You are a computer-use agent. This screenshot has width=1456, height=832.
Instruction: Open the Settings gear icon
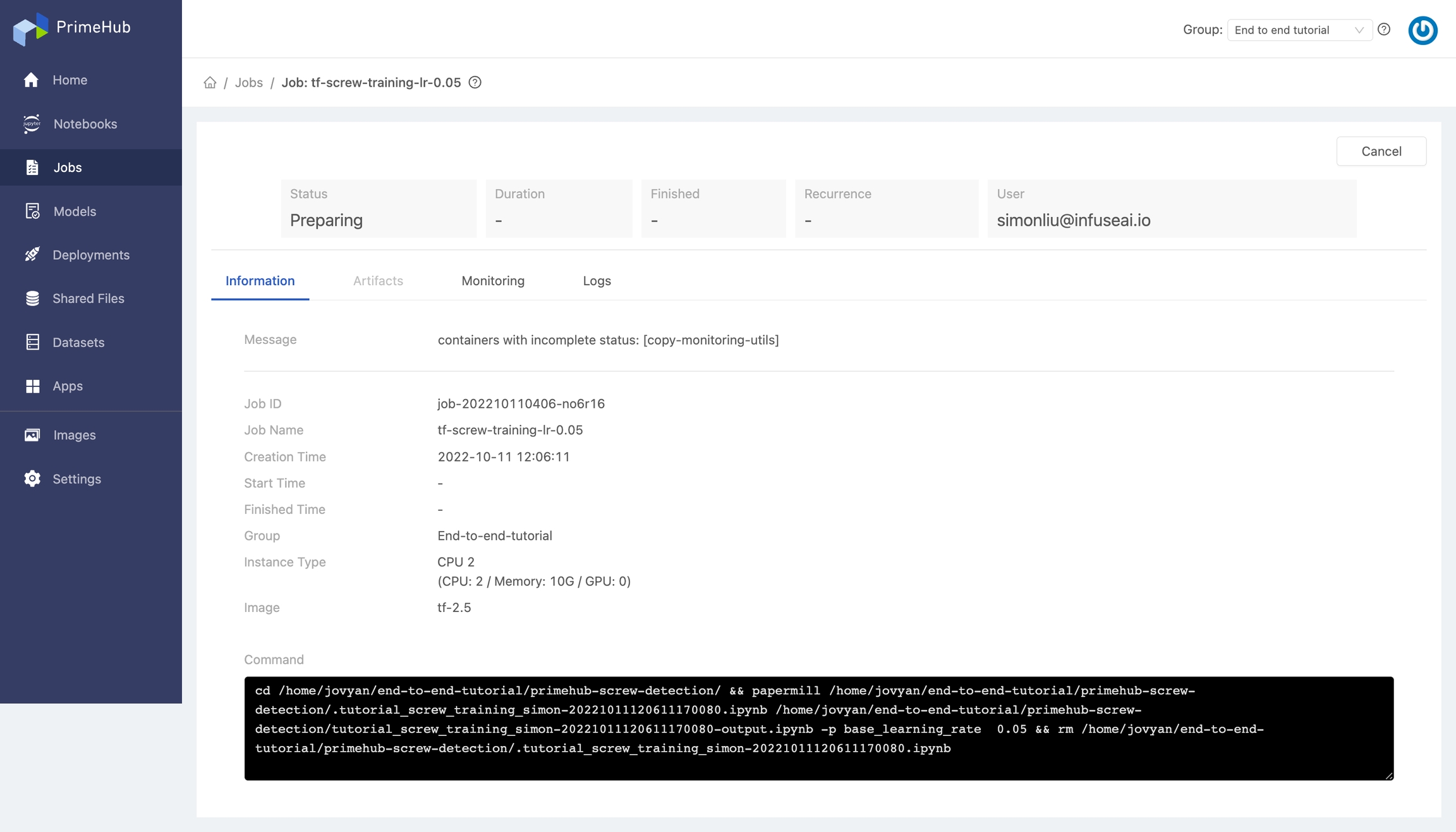coord(32,479)
